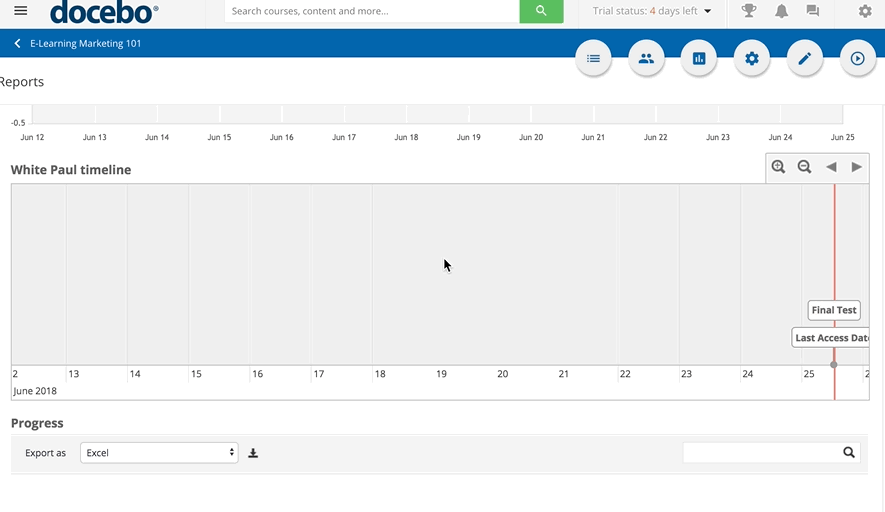The width and height of the screenshot is (885, 512).
Task: Click the Jun 12 chart axis label
Action: [32, 137]
